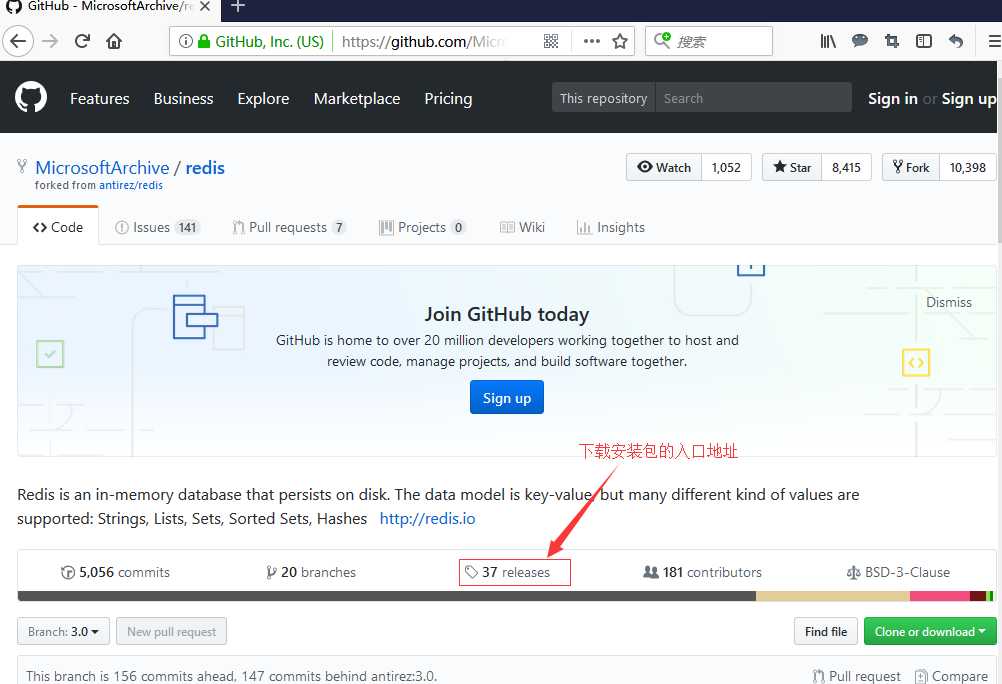The width and height of the screenshot is (1002, 684).
Task: View the 5,056 commits
Action: click(x=116, y=572)
